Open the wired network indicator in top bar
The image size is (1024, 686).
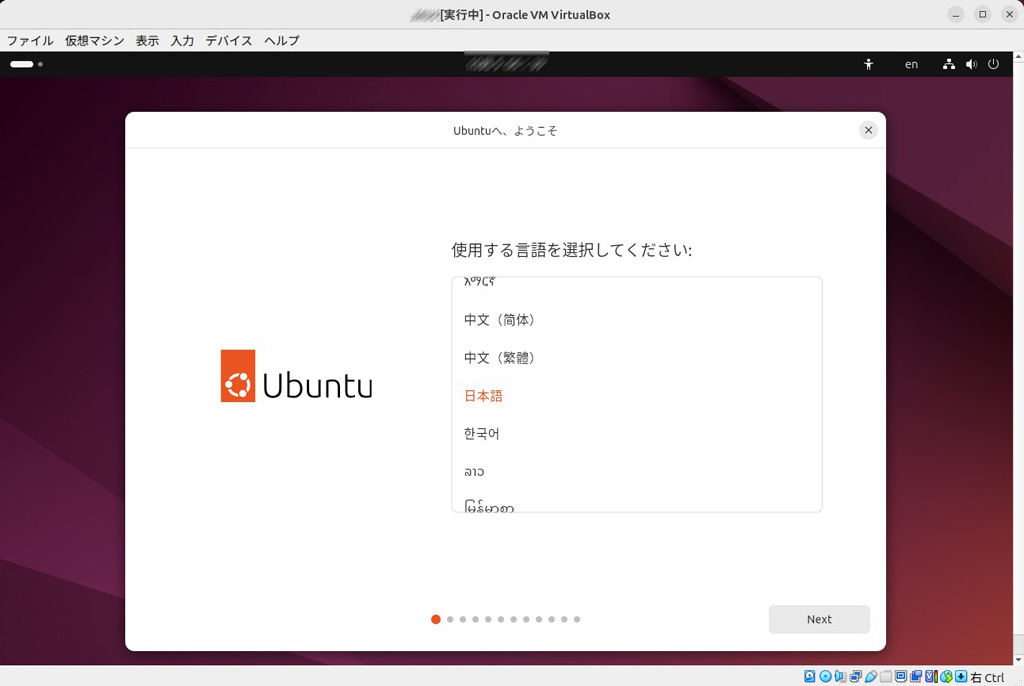click(x=949, y=64)
